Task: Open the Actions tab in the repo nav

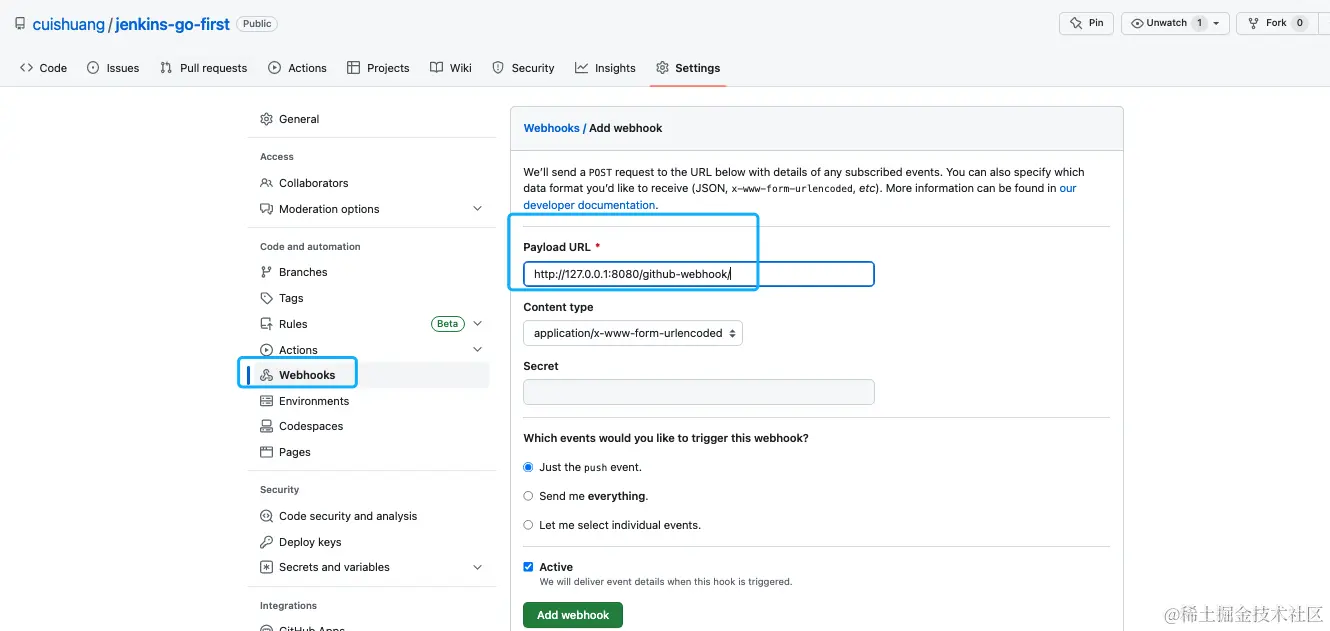Action: click(297, 68)
